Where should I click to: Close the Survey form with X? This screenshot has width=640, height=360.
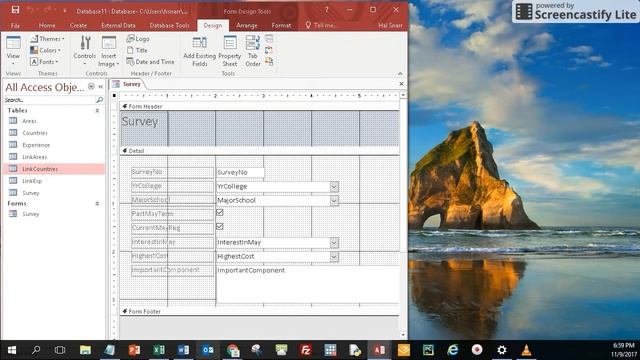click(401, 84)
